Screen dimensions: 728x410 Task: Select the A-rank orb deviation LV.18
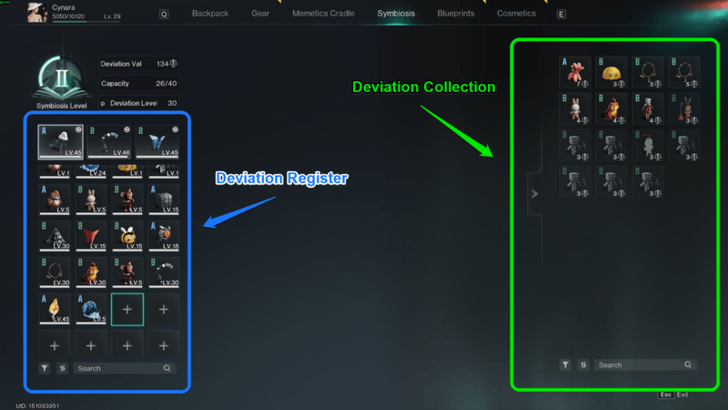(x=164, y=236)
